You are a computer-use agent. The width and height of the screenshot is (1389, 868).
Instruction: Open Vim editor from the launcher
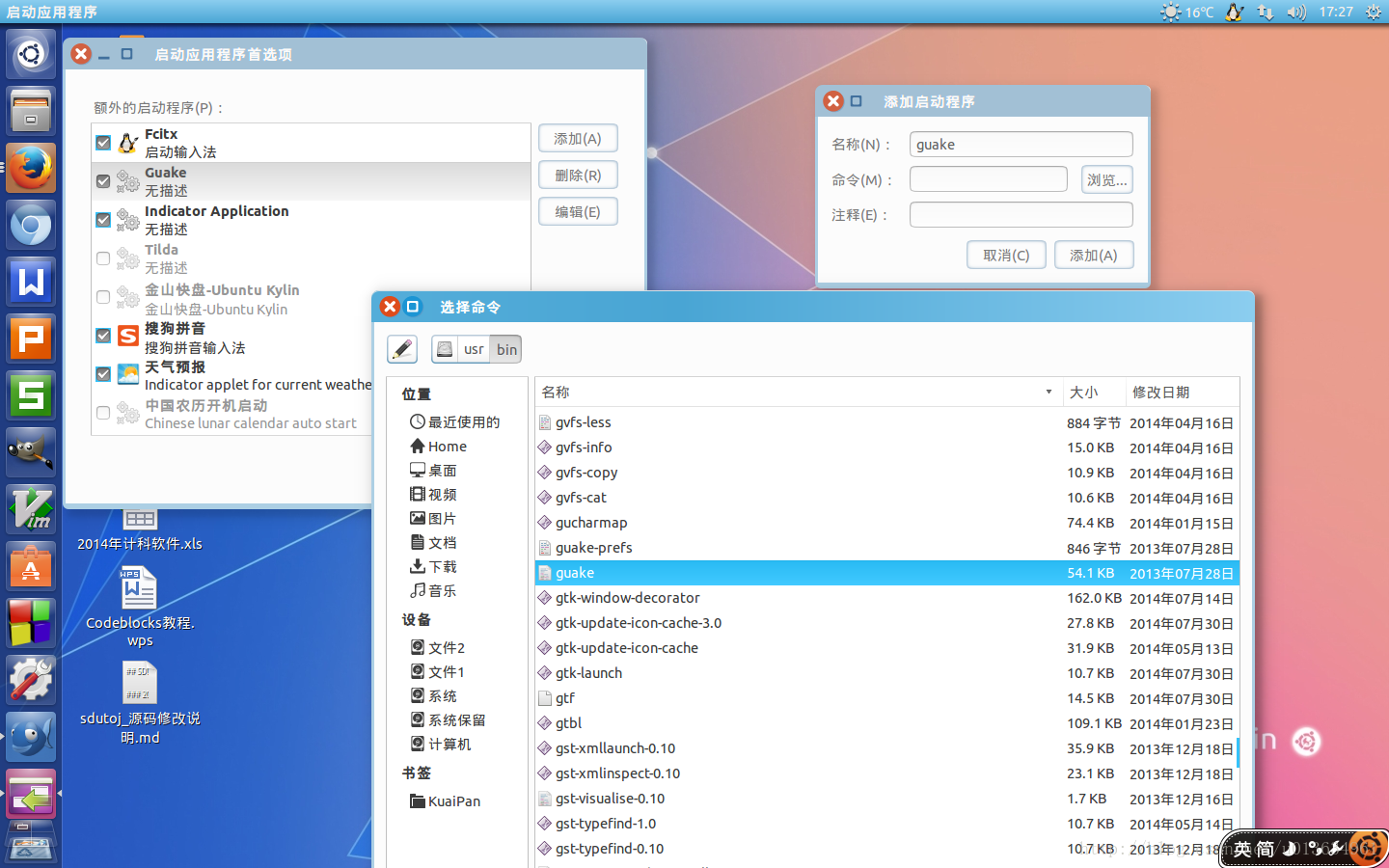[31, 509]
